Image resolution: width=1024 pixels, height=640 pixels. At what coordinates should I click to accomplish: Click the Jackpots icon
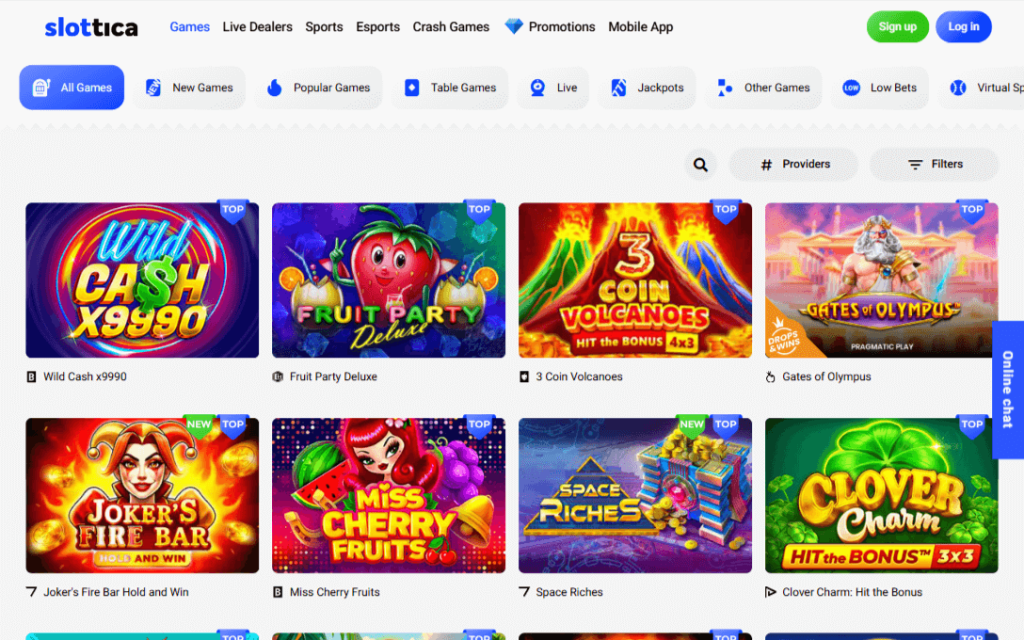click(x=618, y=88)
